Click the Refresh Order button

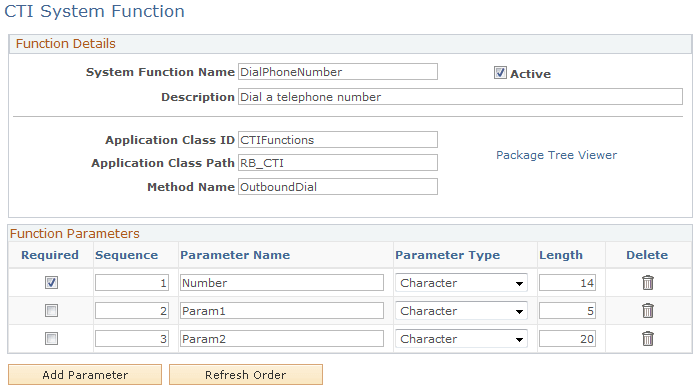246,375
